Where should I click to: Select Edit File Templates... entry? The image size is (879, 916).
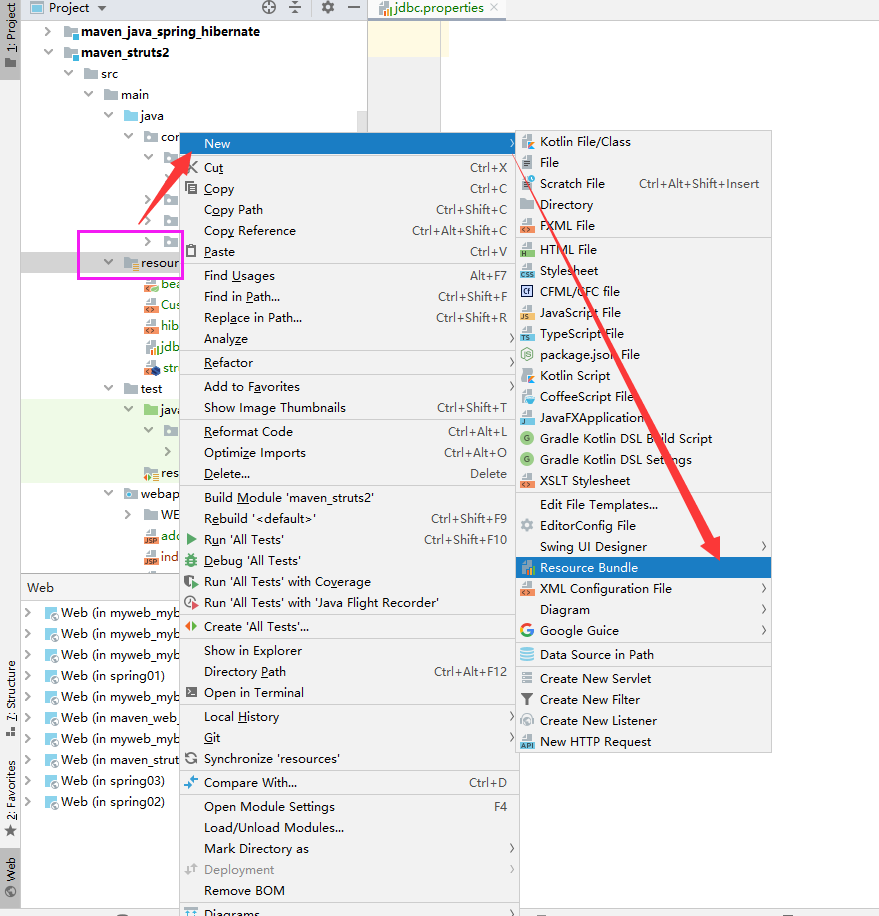[x=644, y=505]
